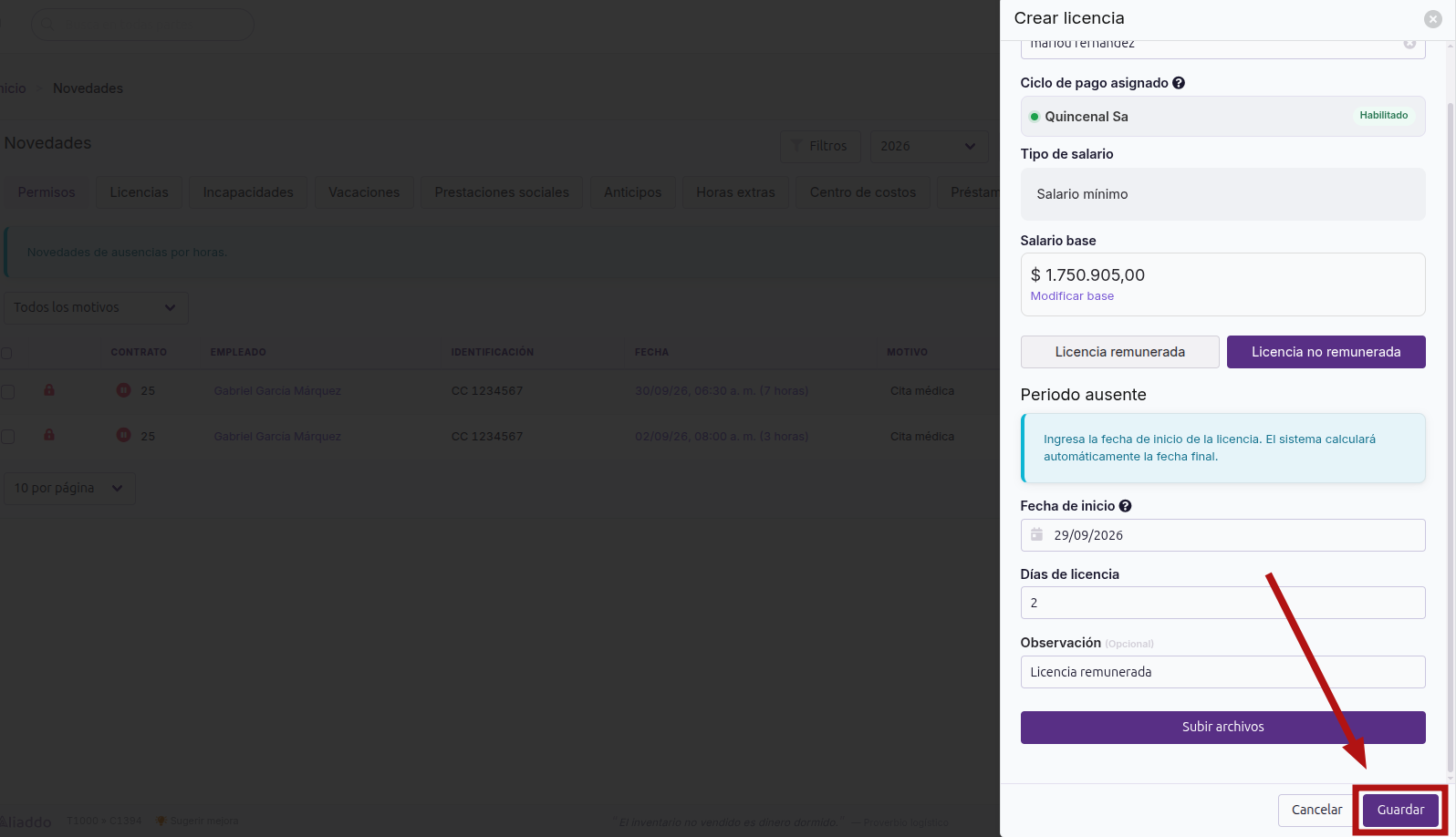Screen dimensions: 1456x837
Task: Open the Filtros button
Action: (x=820, y=146)
